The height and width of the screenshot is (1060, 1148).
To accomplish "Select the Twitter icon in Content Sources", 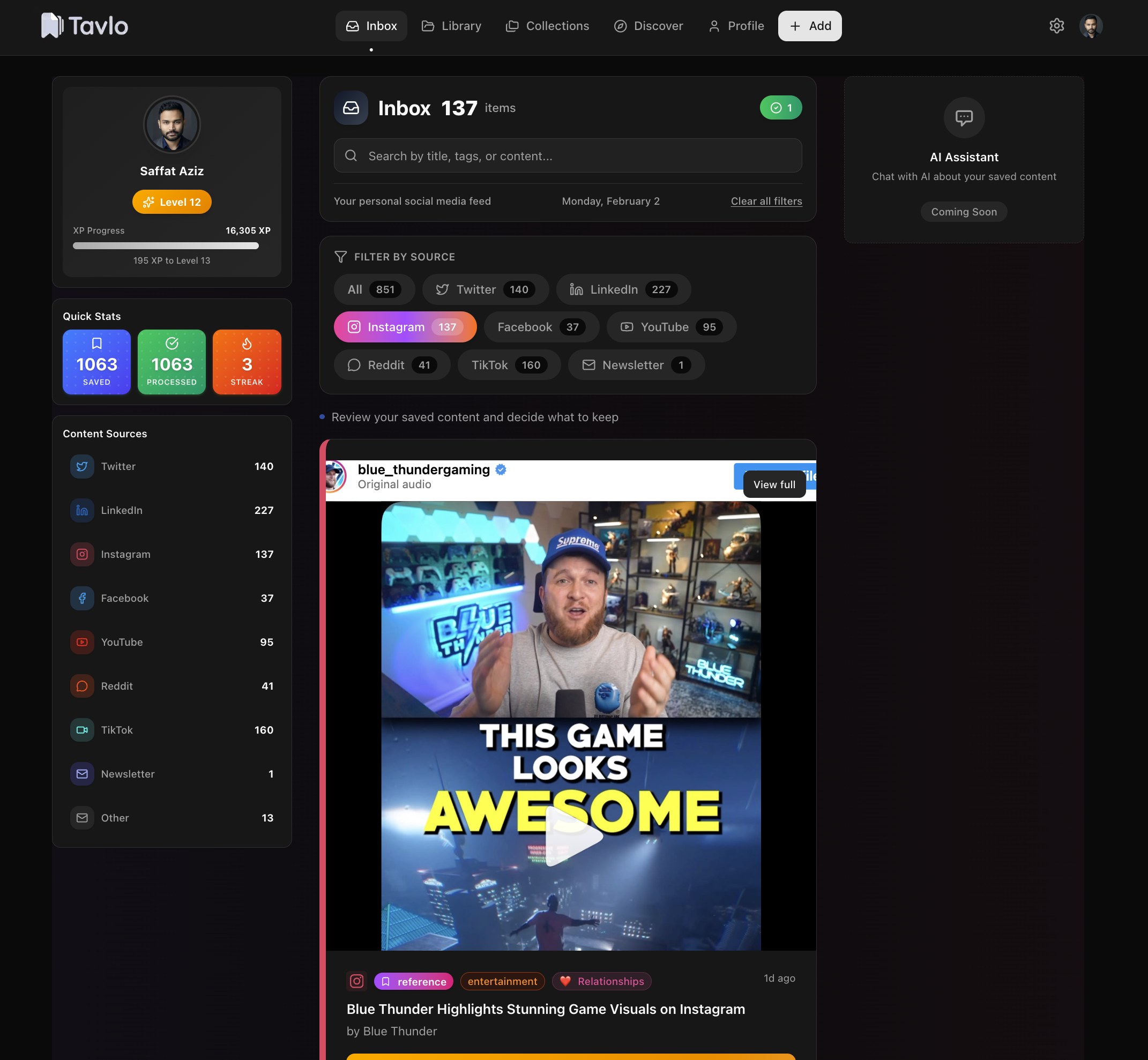I will click(82, 466).
